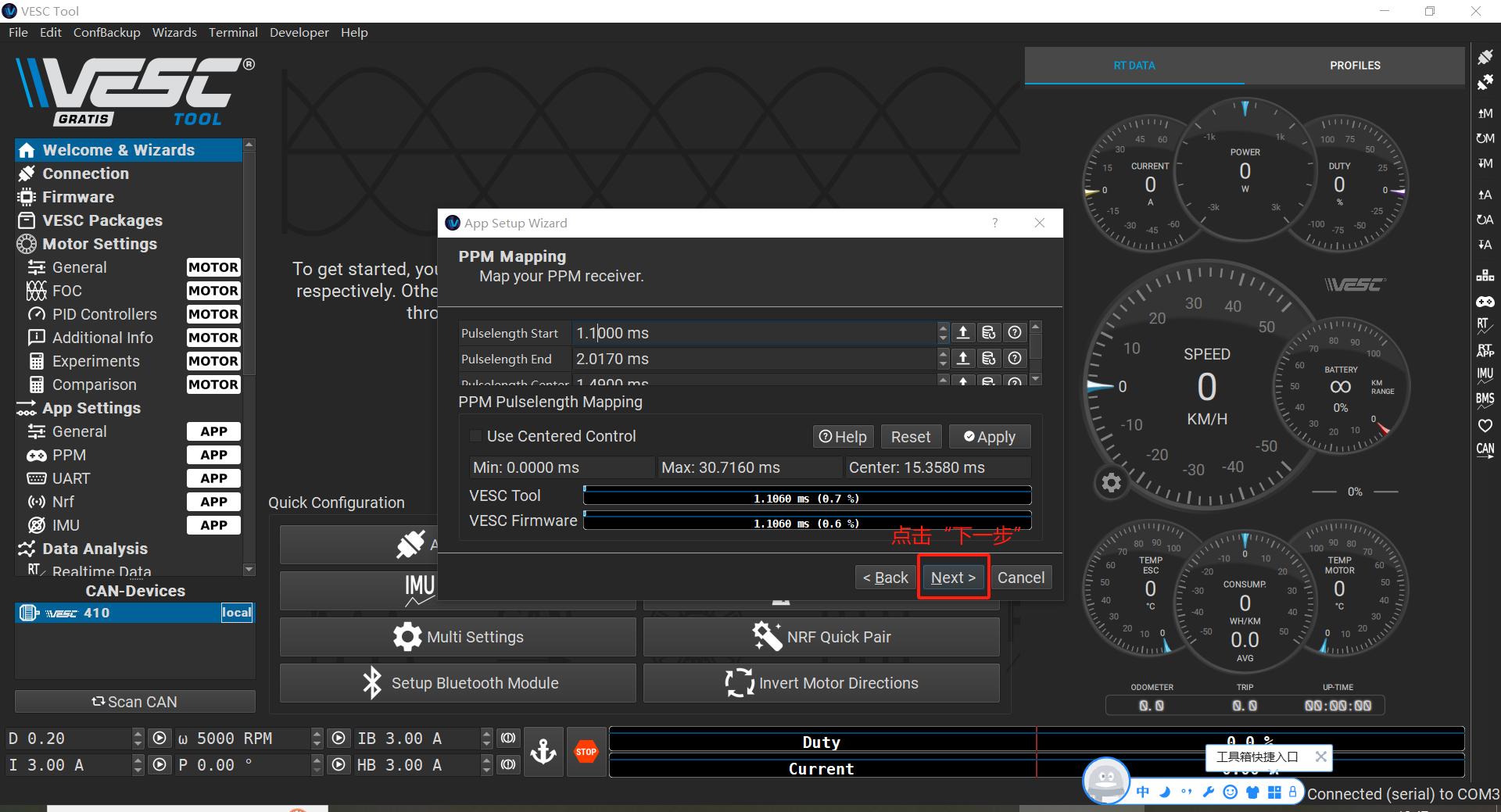Image resolution: width=1501 pixels, height=812 pixels.
Task: Open the File menu
Action: 18,32
